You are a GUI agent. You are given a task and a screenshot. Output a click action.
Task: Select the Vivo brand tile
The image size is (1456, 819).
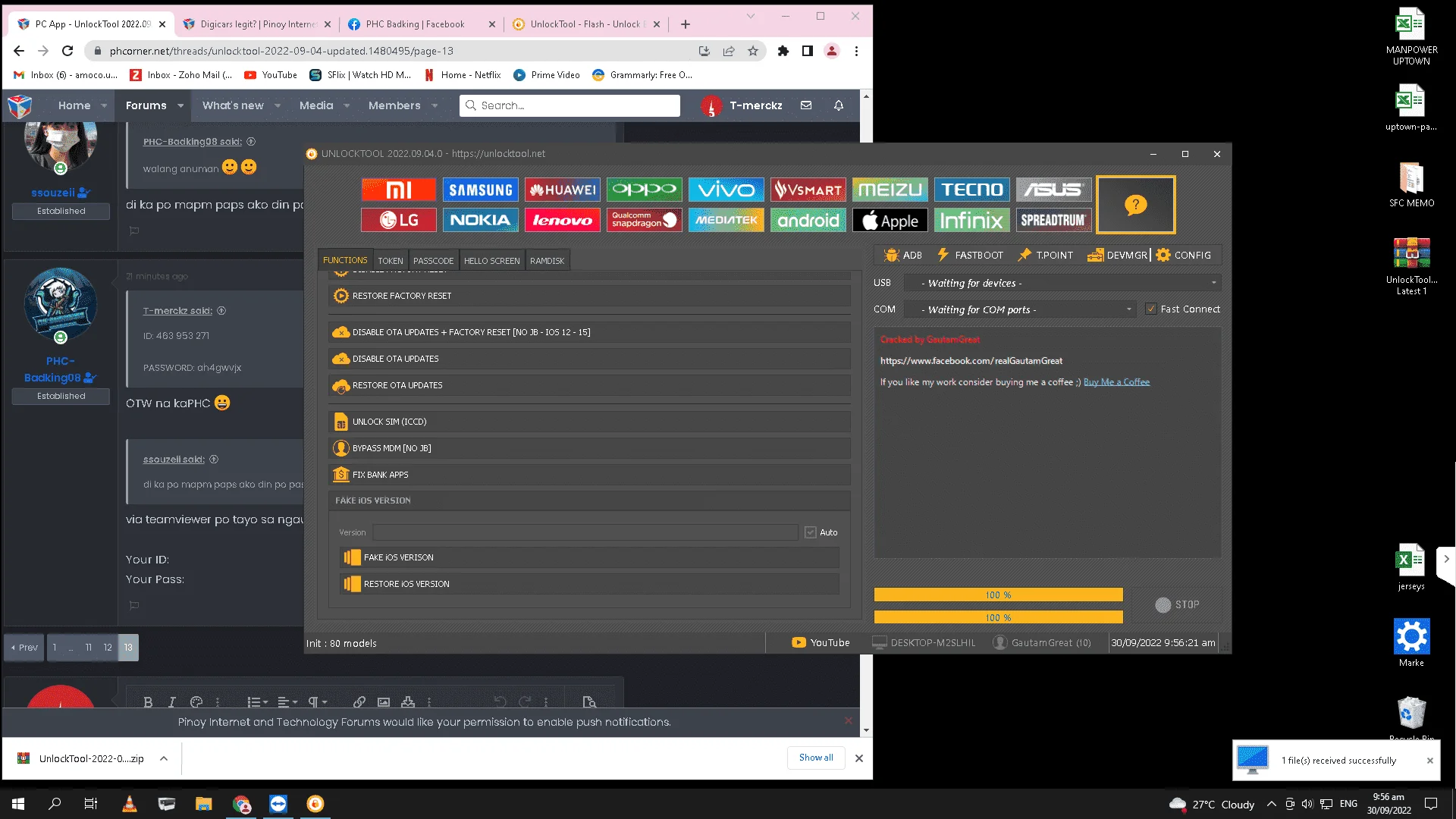click(726, 190)
